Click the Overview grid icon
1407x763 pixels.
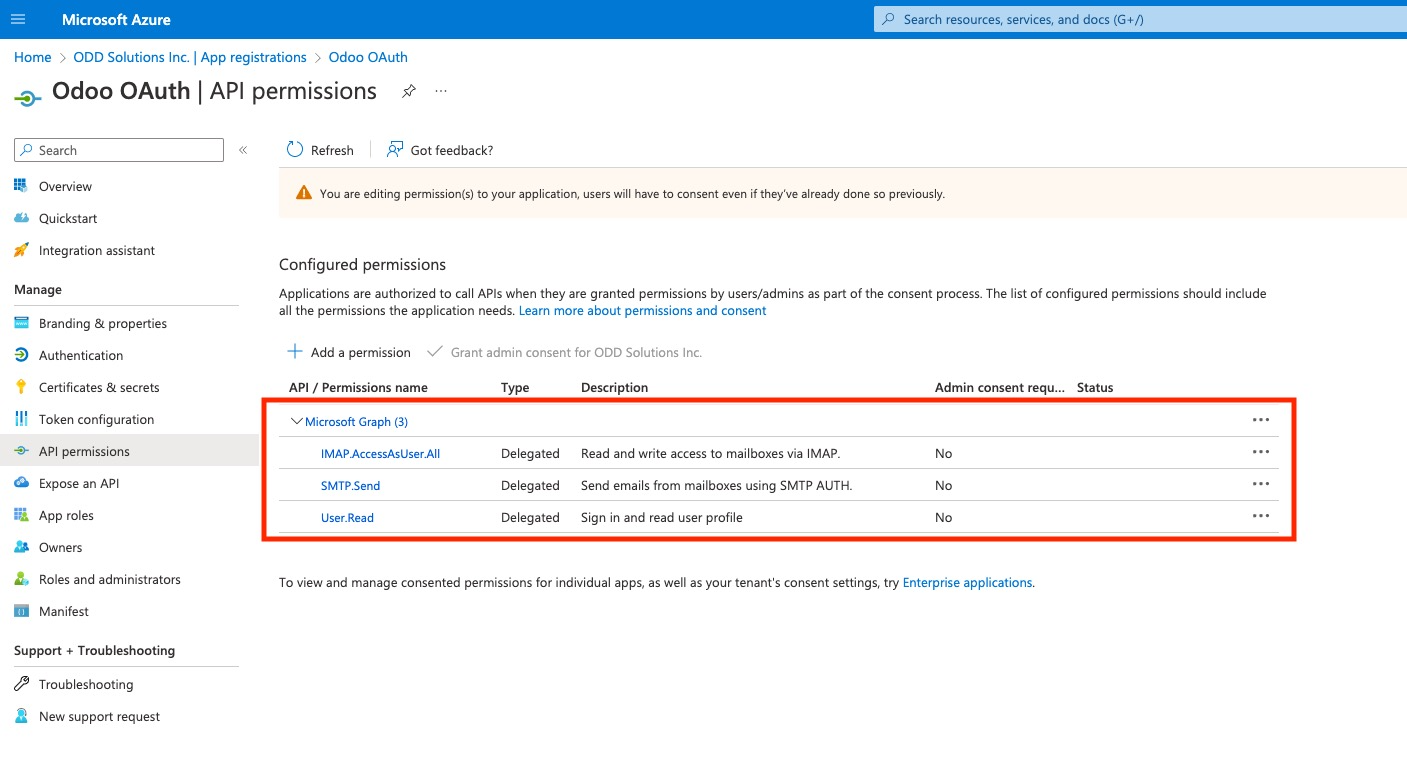[21, 186]
